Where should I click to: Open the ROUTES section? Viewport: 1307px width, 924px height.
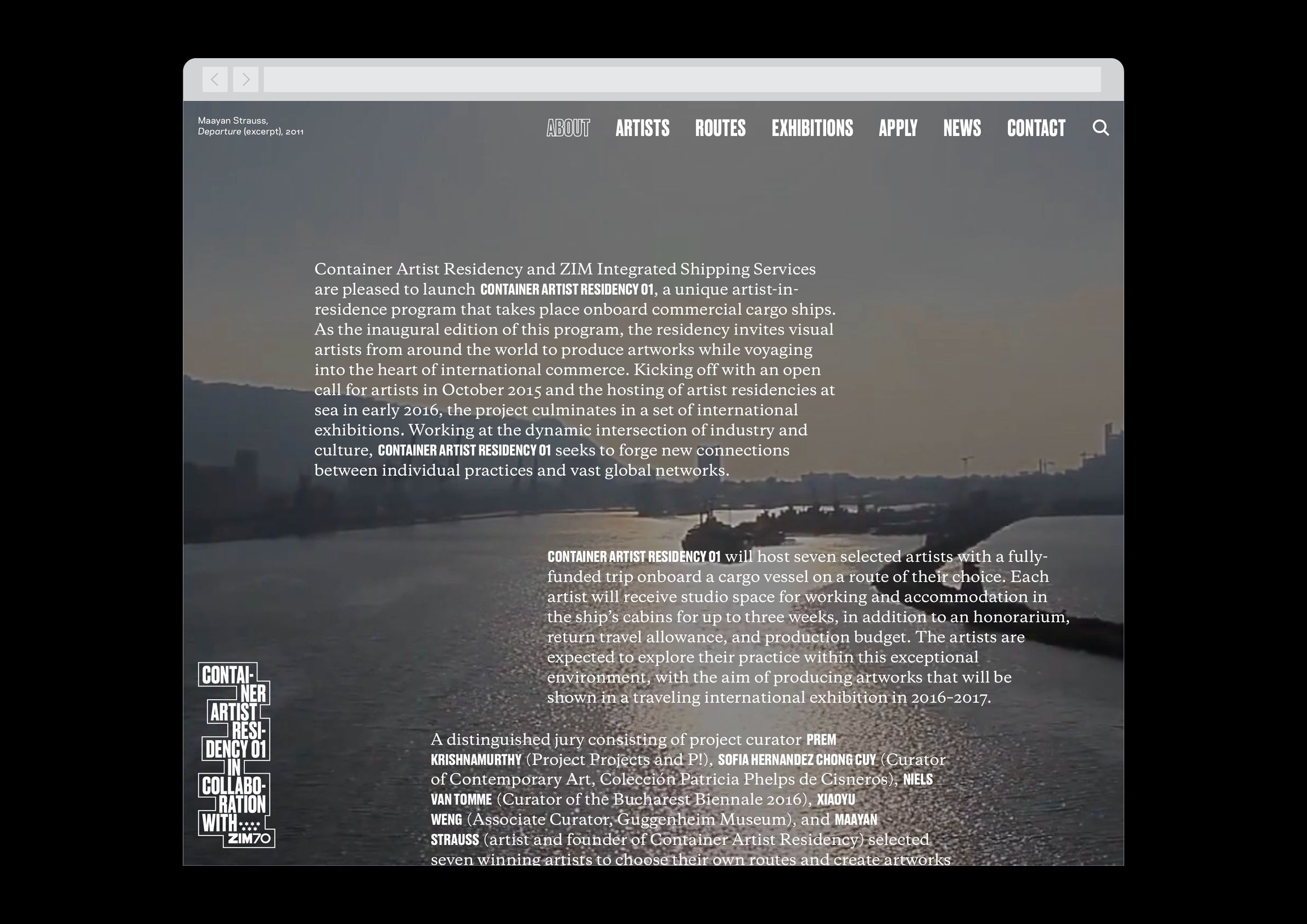point(720,128)
